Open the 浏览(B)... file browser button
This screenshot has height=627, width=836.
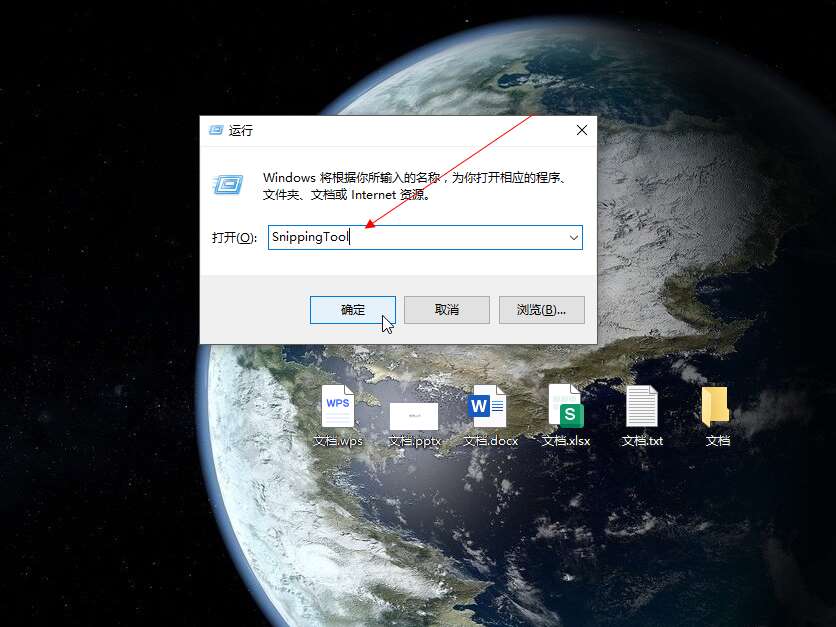pyautogui.click(x=542, y=310)
